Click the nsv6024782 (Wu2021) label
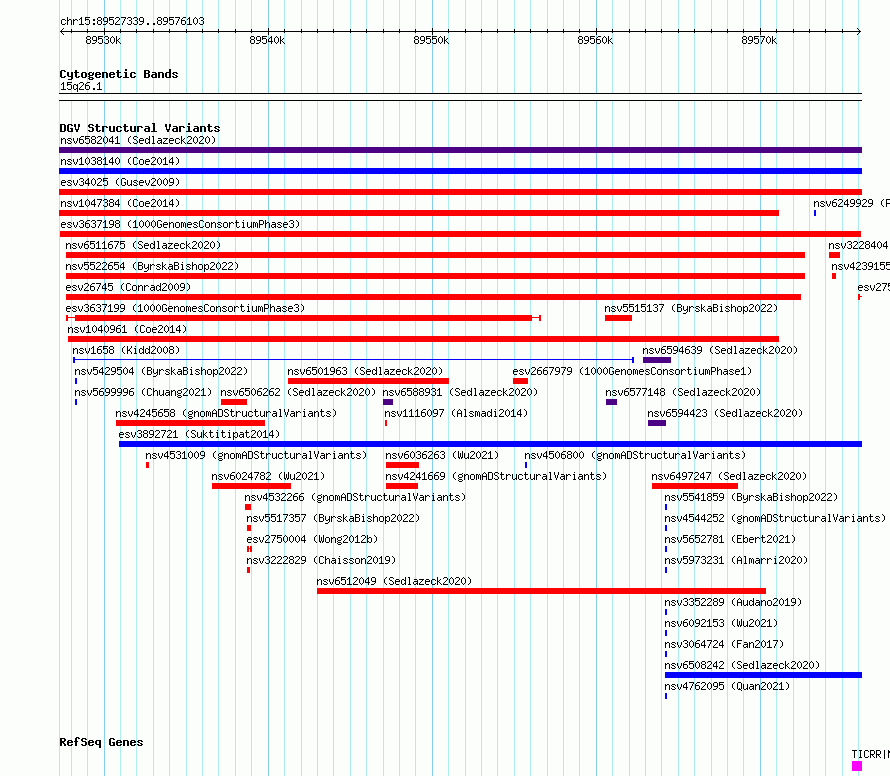The width and height of the screenshot is (890, 776). [x=268, y=476]
